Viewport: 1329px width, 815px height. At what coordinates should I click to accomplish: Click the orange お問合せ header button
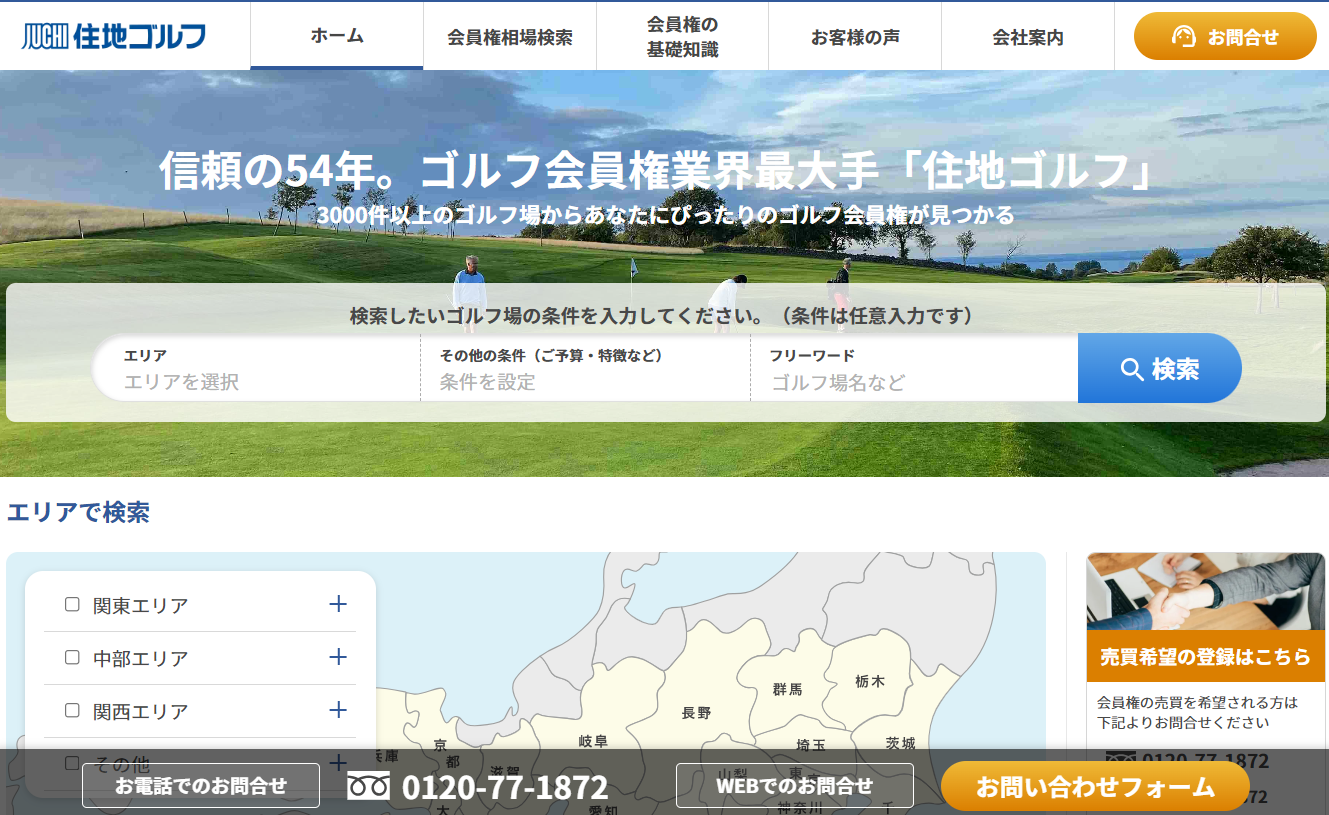click(1225, 37)
